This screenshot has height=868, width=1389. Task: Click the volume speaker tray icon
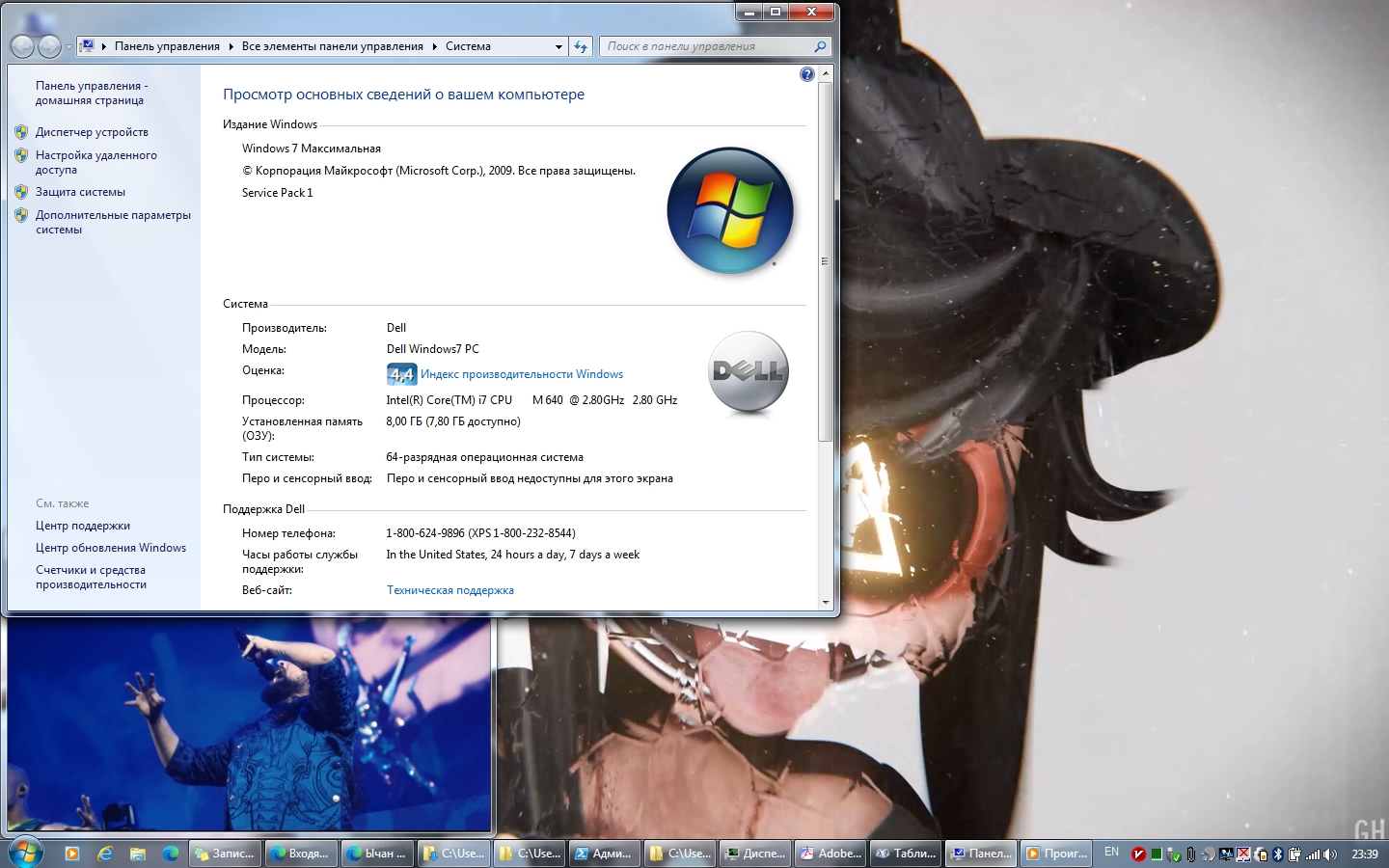[x=1330, y=854]
